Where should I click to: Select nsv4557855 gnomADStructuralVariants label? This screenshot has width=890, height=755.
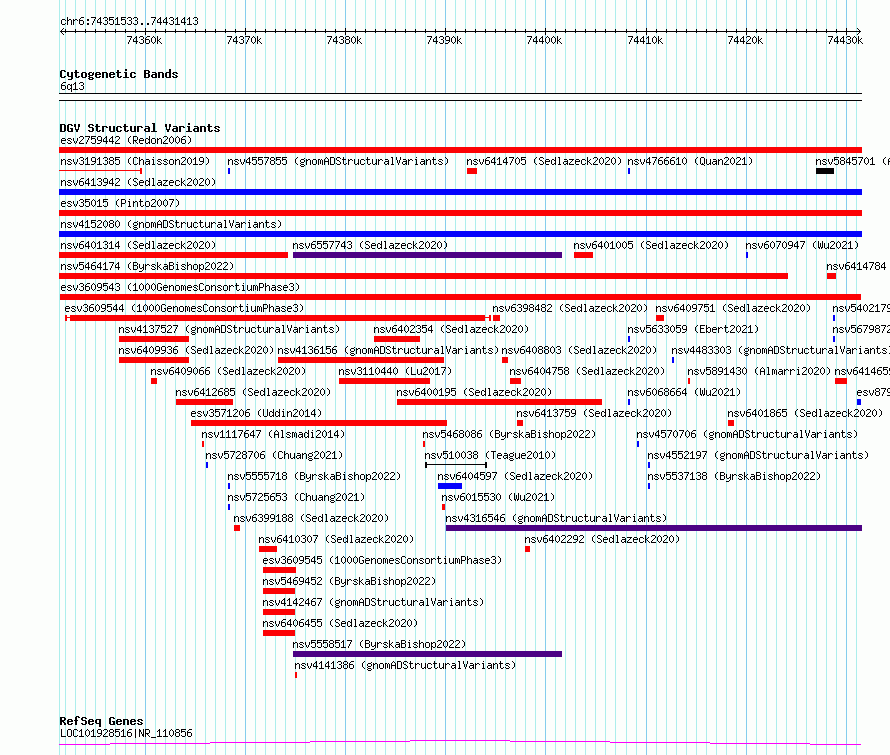(338, 161)
